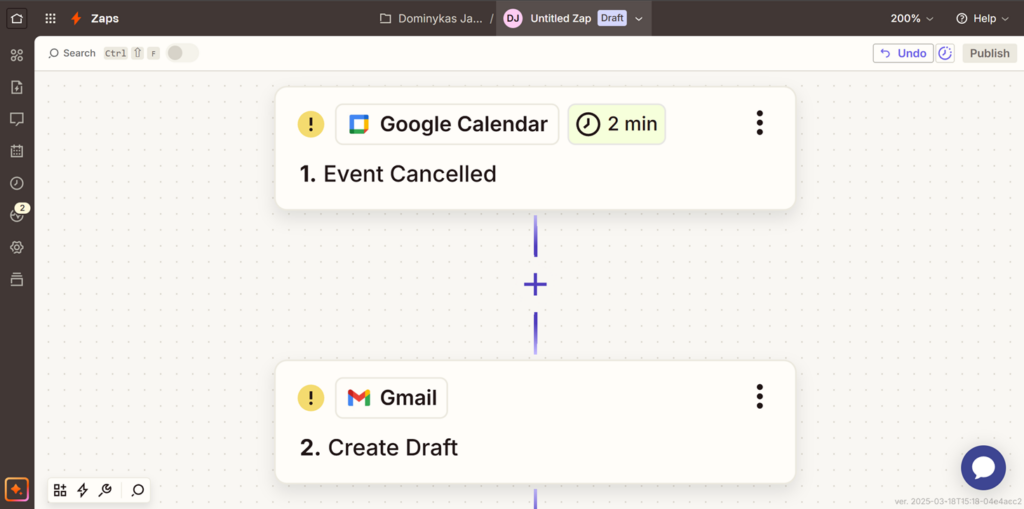Click the gear settings icon in sidebar
This screenshot has height=509, width=1024.
pyautogui.click(x=17, y=247)
